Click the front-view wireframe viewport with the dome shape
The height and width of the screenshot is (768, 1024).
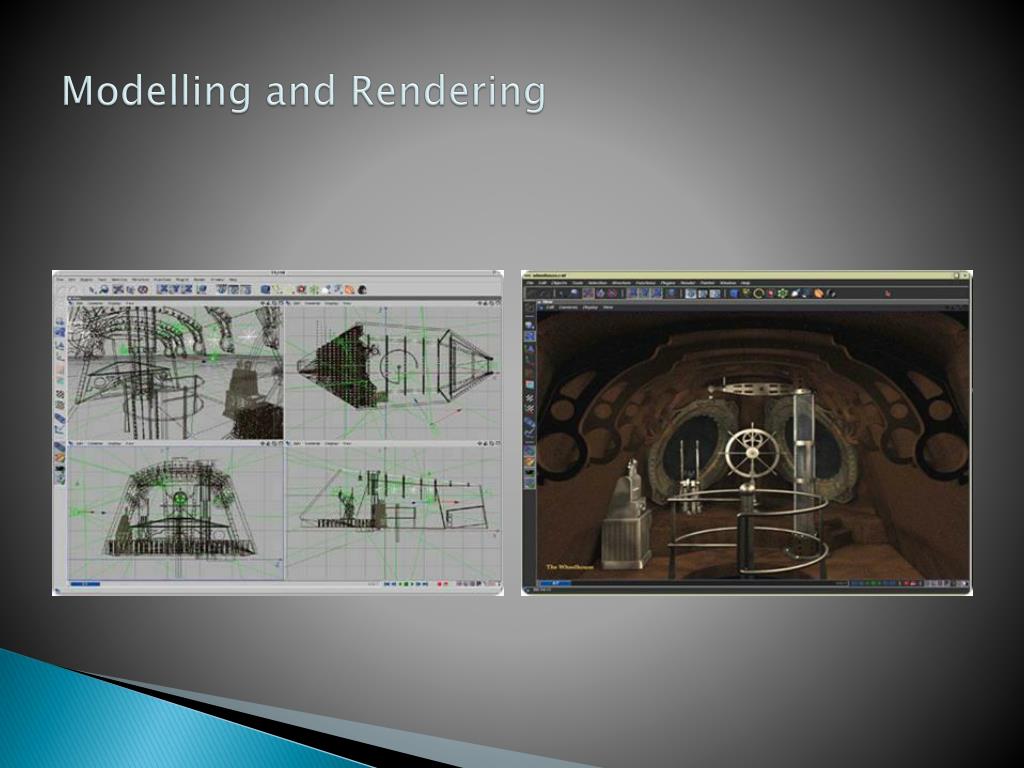point(176,513)
